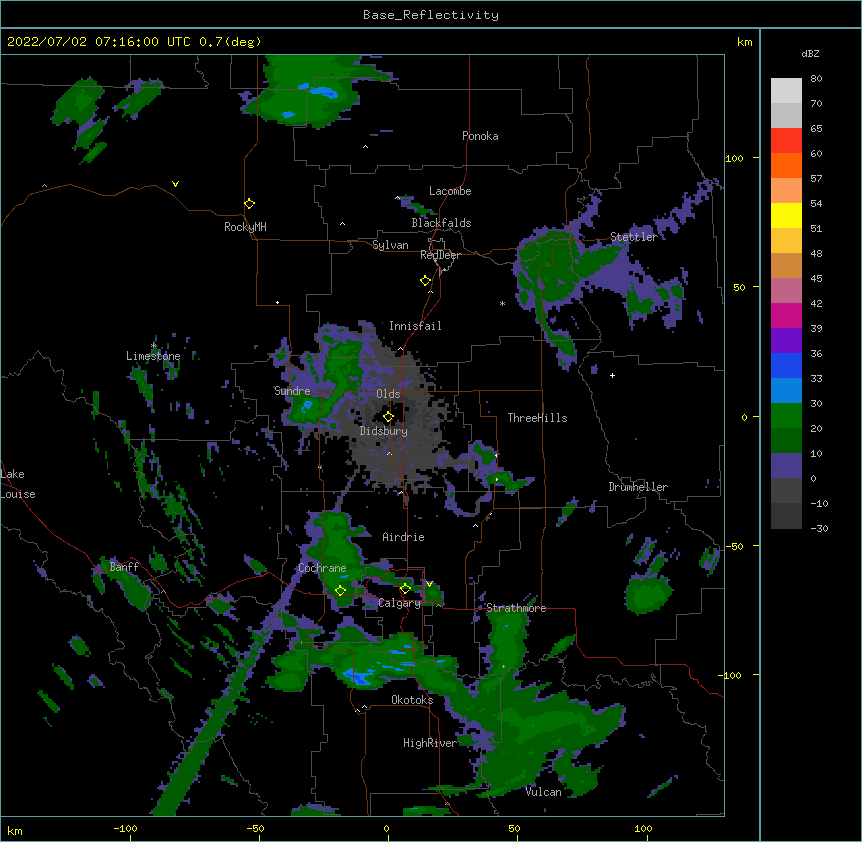Select the yellow 54-51 dBZ legend swatch
The image size is (862, 842).
tap(786, 215)
